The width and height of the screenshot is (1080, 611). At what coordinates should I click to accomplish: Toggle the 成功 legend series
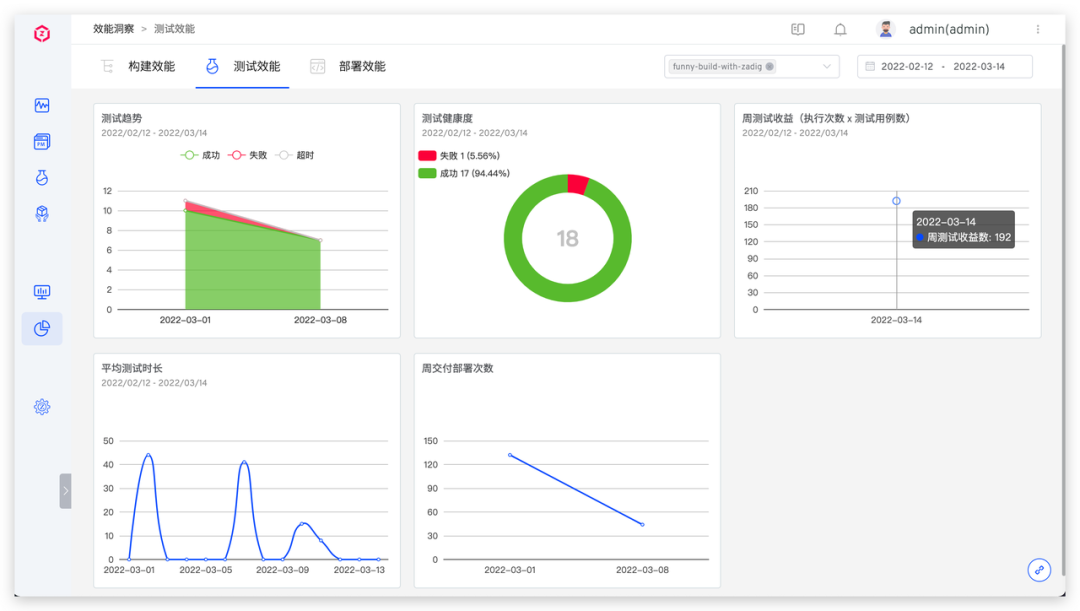200,155
